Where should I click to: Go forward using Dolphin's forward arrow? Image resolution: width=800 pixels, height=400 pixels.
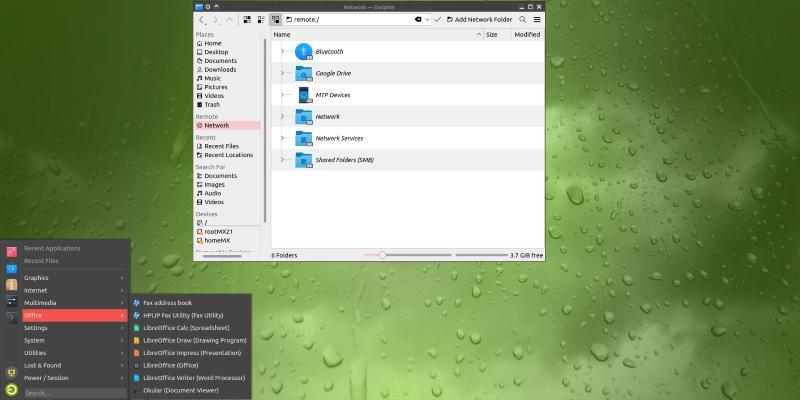[216, 20]
